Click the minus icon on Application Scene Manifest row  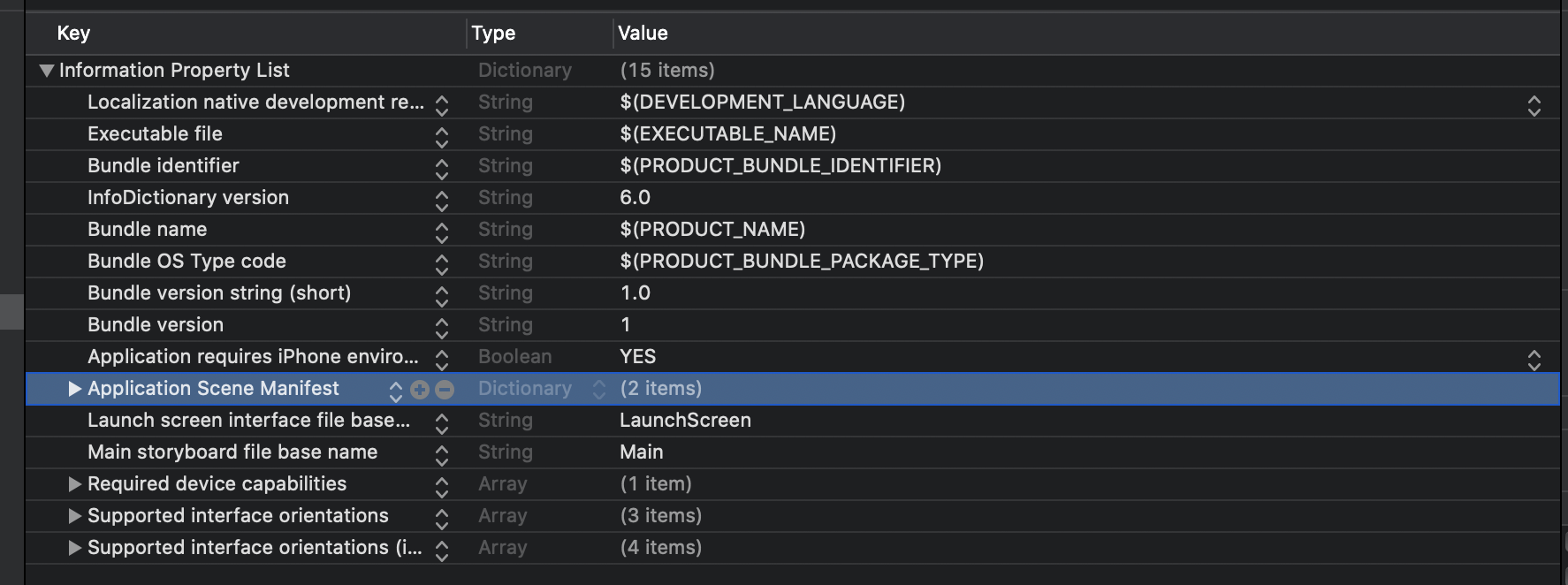445,390
